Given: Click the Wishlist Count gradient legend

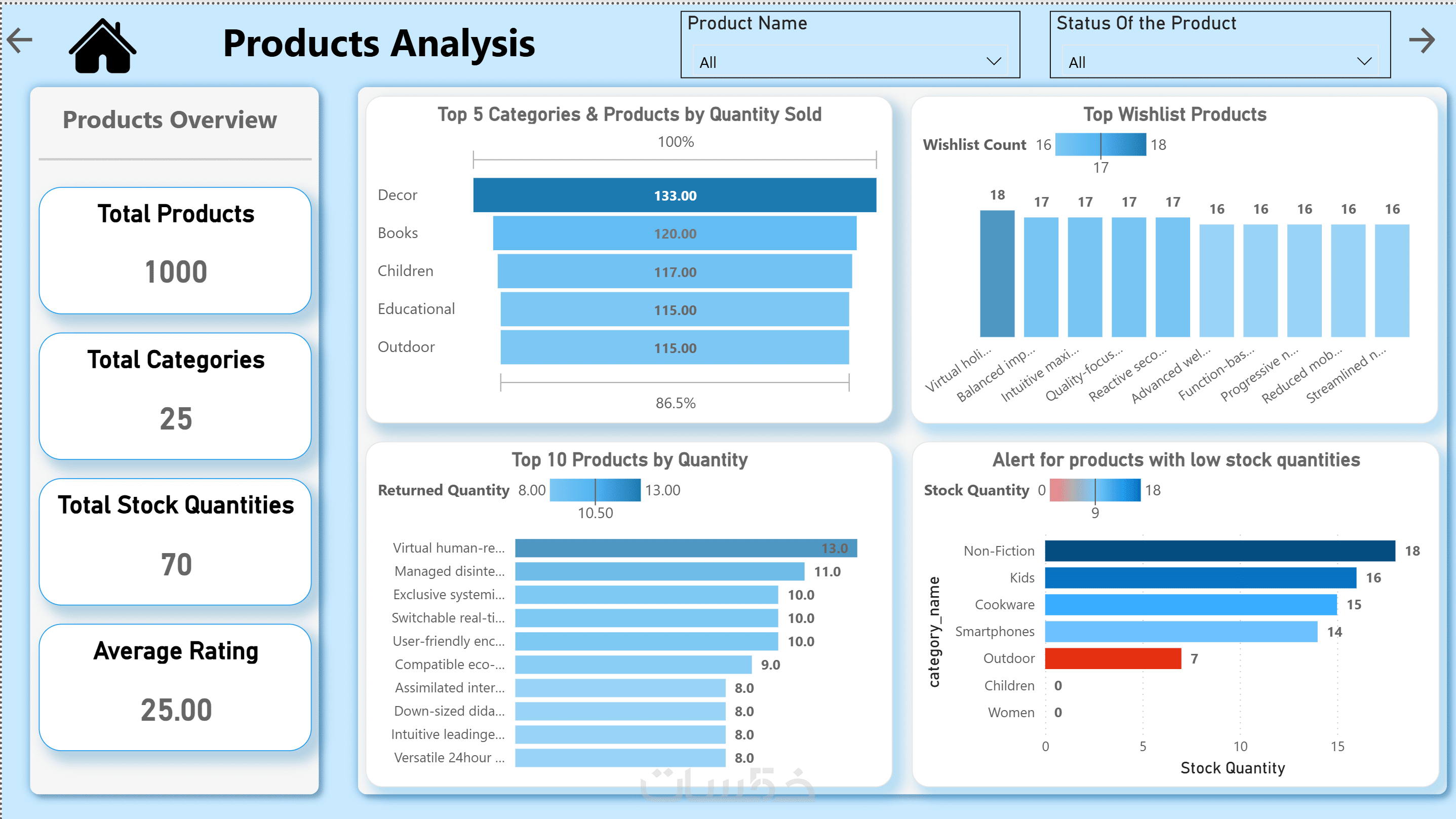Looking at the screenshot, I should point(1100,145).
